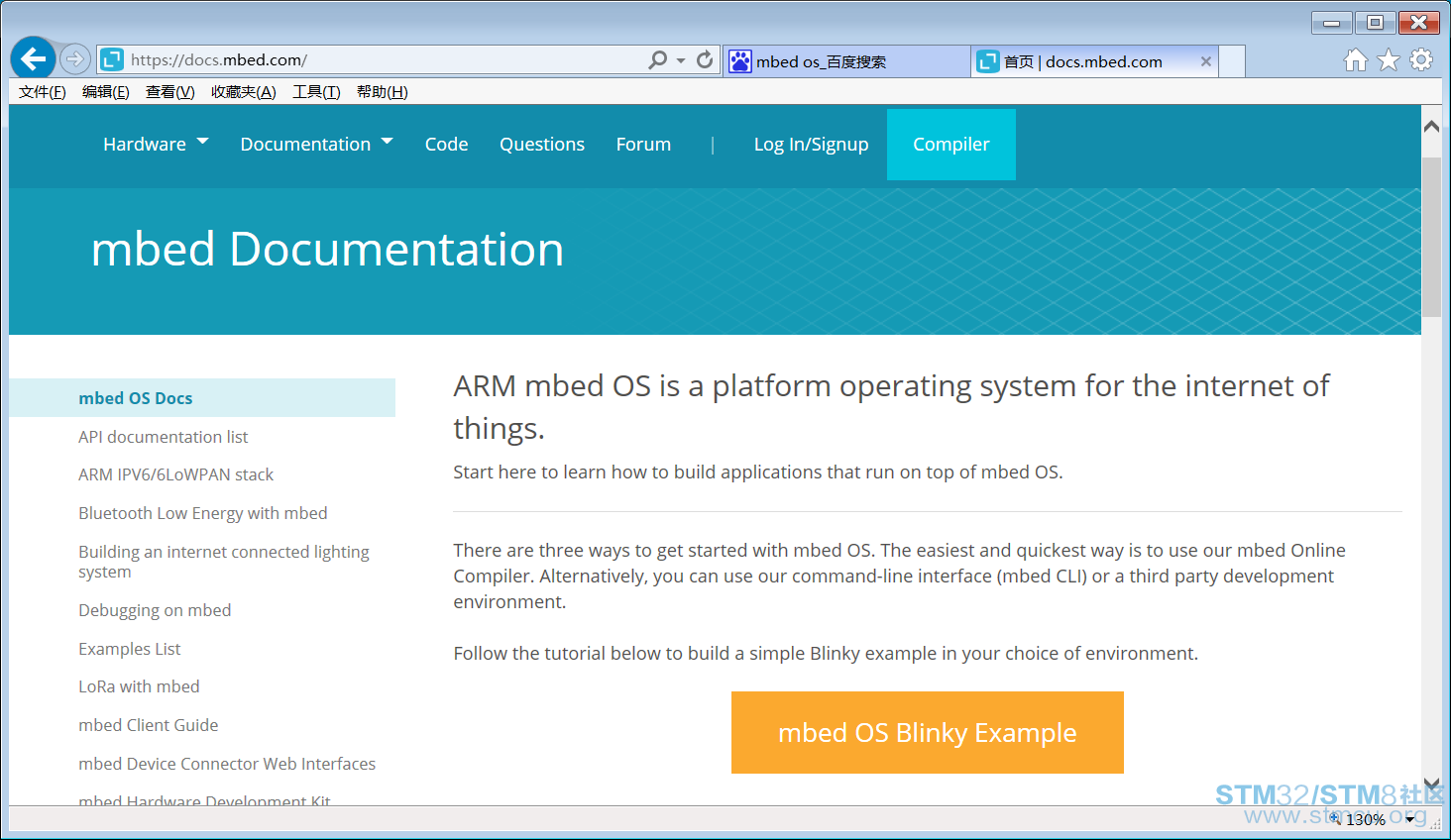Viewport: 1451px width, 840px height.
Task: Click the search magnifier in address bar
Action: pyautogui.click(x=657, y=60)
